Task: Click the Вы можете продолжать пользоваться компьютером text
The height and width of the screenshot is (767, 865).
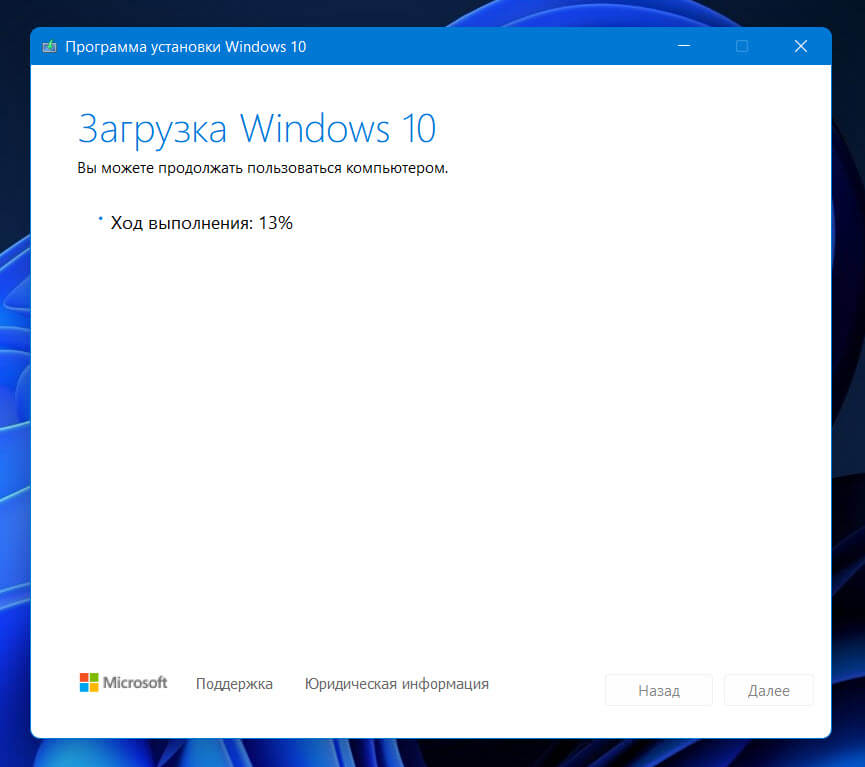Action: [263, 168]
